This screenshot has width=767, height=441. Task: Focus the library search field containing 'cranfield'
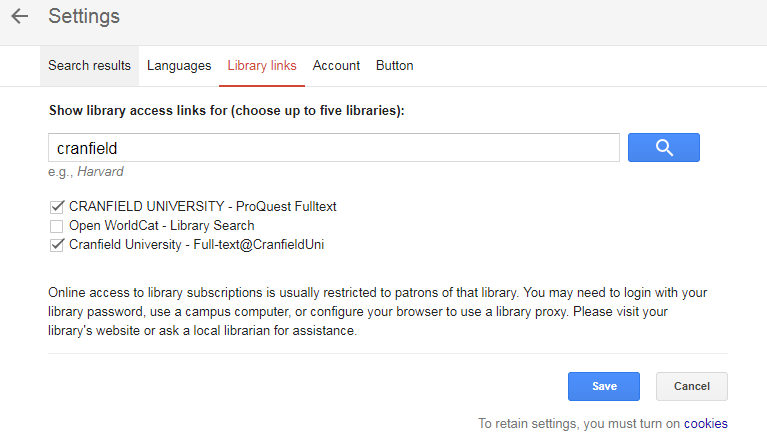pos(333,148)
